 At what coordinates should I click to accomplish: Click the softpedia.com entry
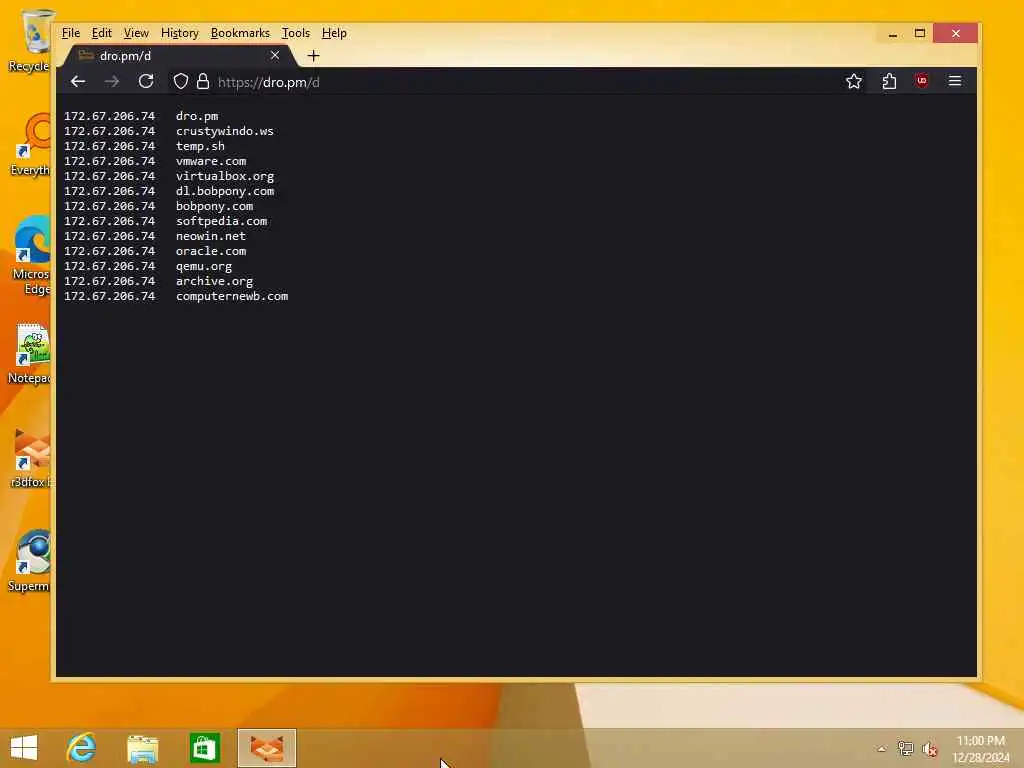pyautogui.click(x=221, y=221)
